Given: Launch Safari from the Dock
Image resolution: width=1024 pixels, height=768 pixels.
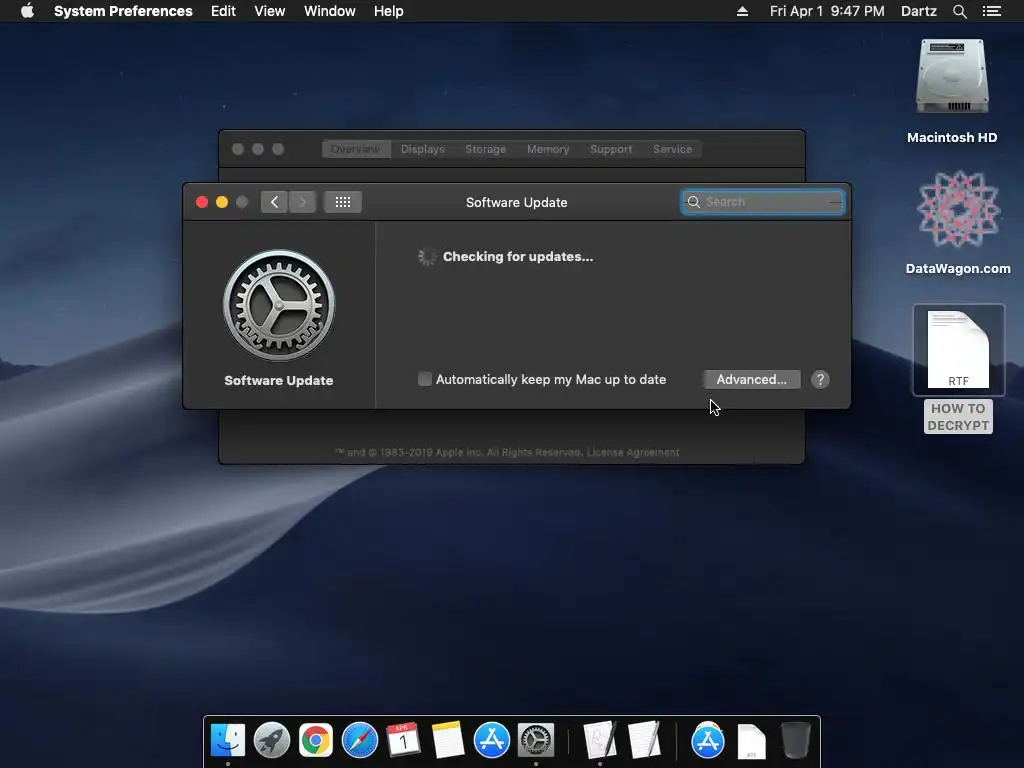Looking at the screenshot, I should tap(360, 740).
